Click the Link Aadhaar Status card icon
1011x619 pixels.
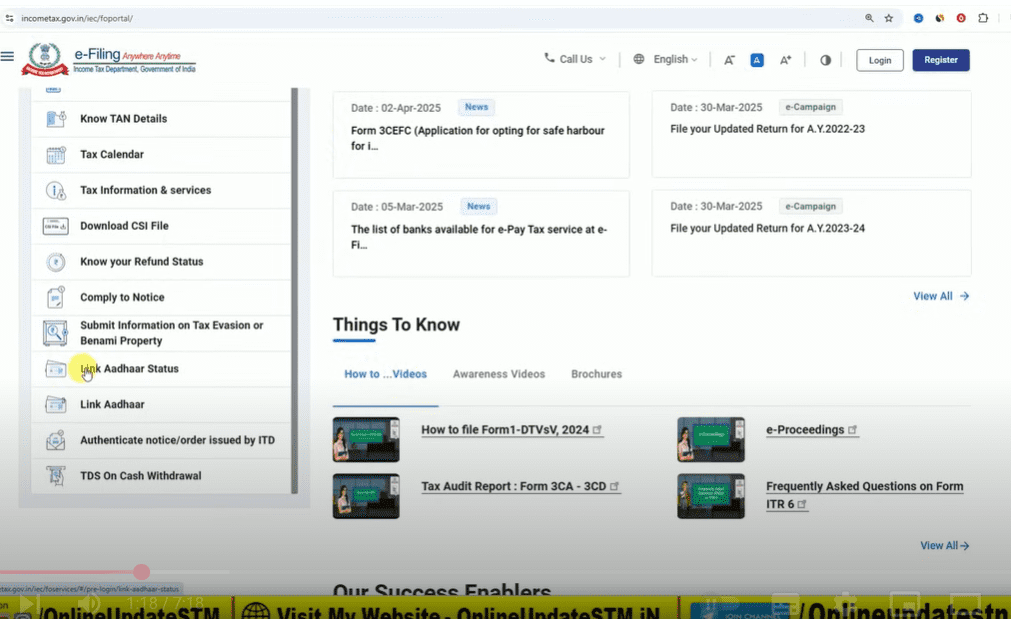pos(55,369)
